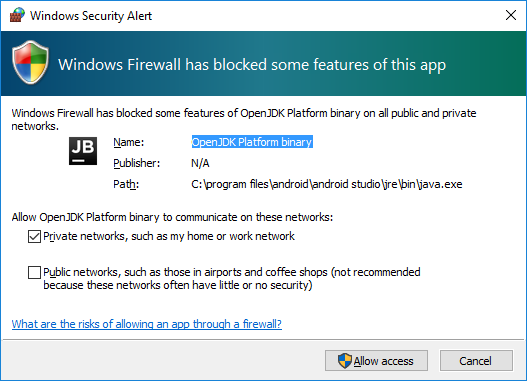Click the Private networks option label

[x=169, y=237]
